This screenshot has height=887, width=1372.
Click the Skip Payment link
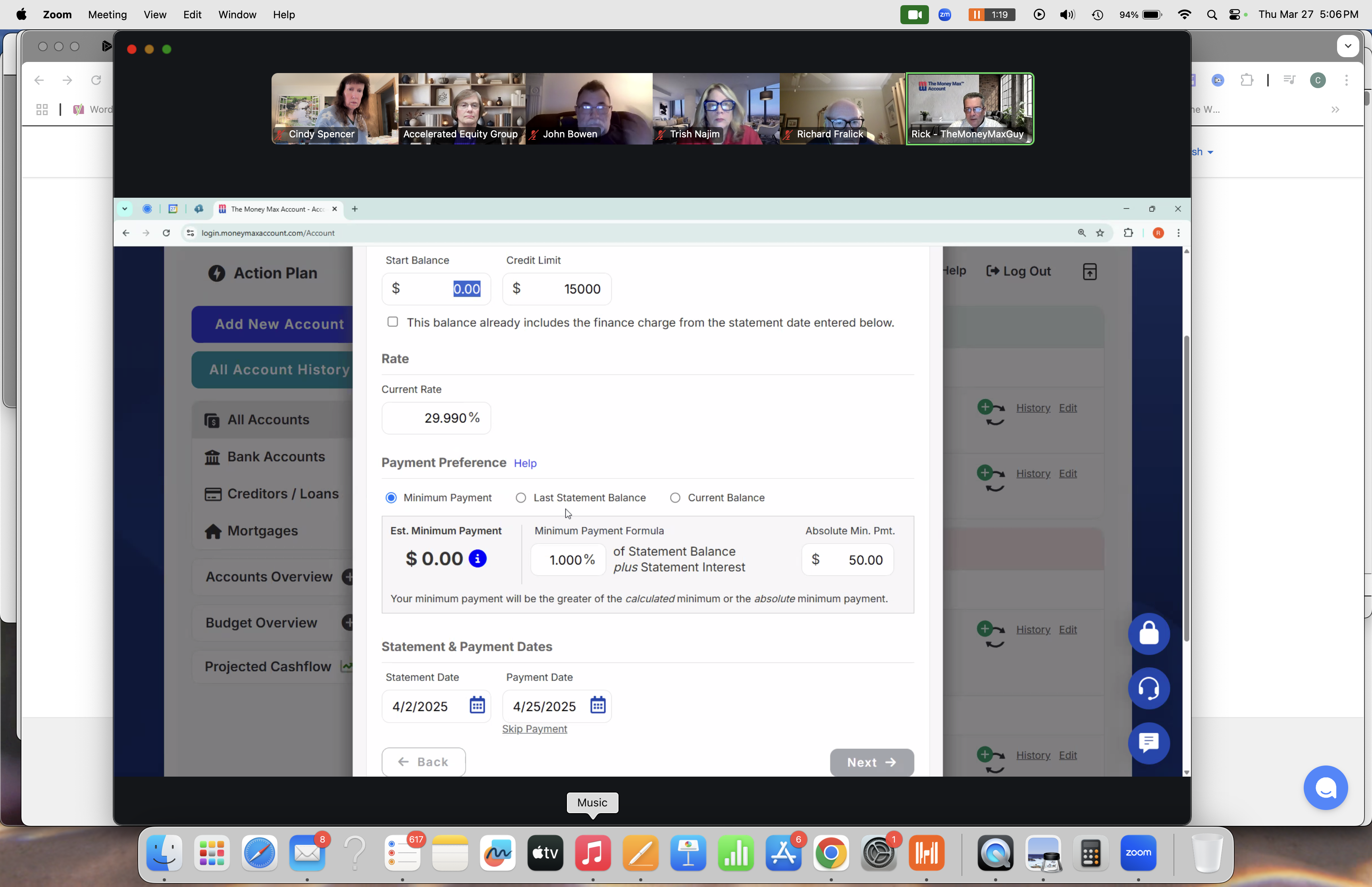pyautogui.click(x=534, y=729)
